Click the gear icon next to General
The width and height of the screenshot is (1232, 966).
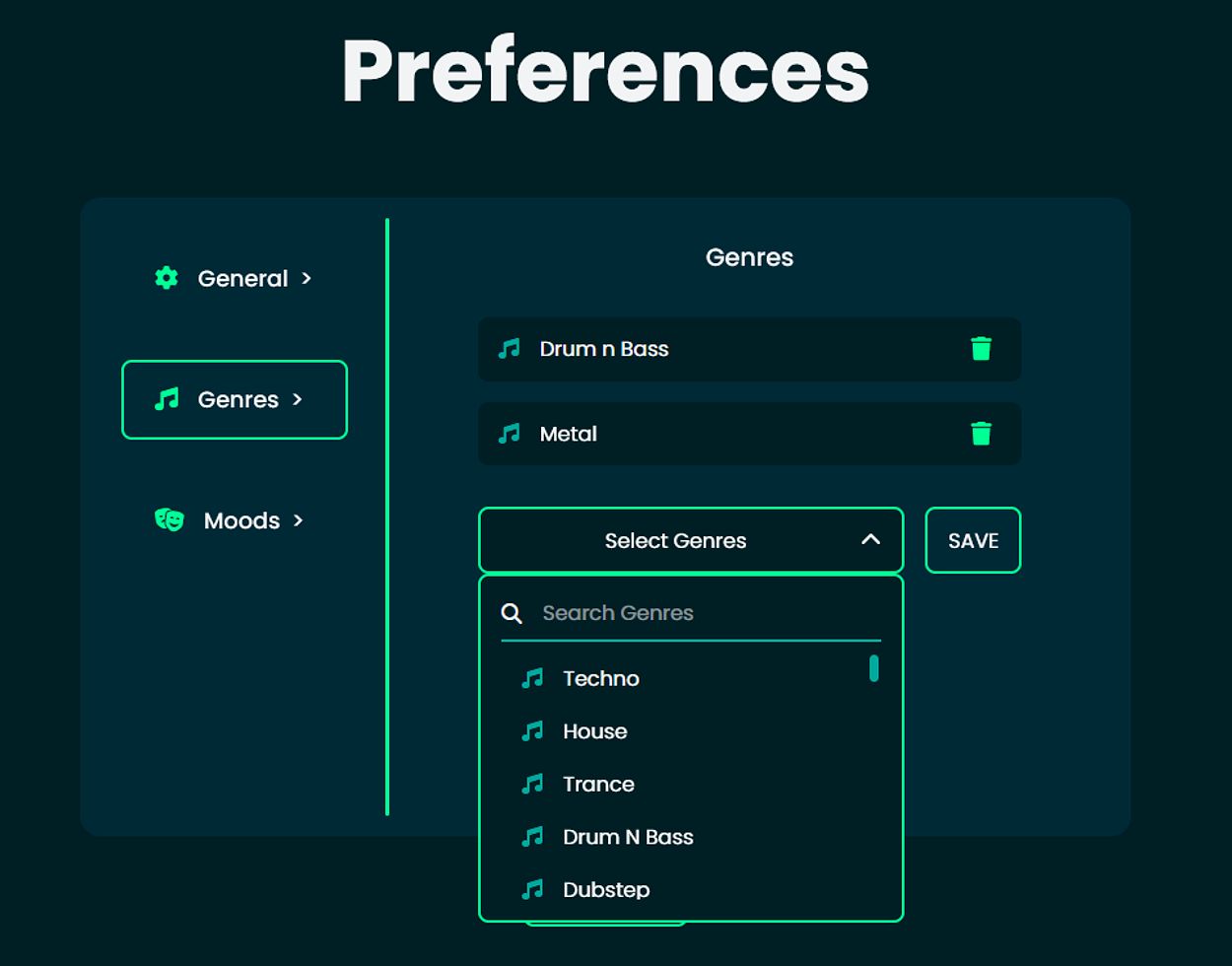tap(167, 278)
